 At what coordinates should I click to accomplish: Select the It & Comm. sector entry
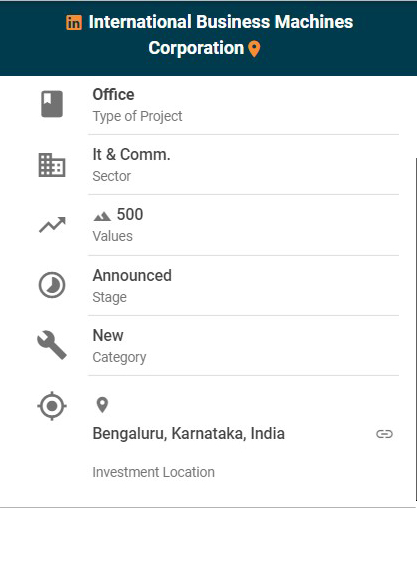(243, 165)
